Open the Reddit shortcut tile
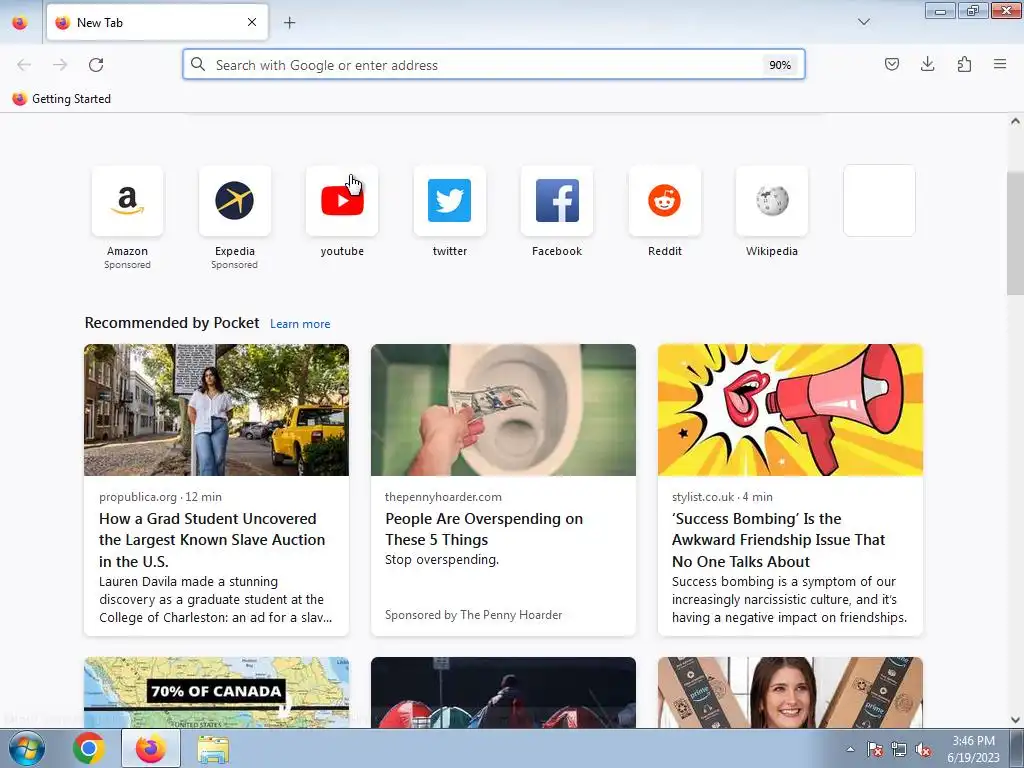The height and width of the screenshot is (768, 1024). coord(664,200)
